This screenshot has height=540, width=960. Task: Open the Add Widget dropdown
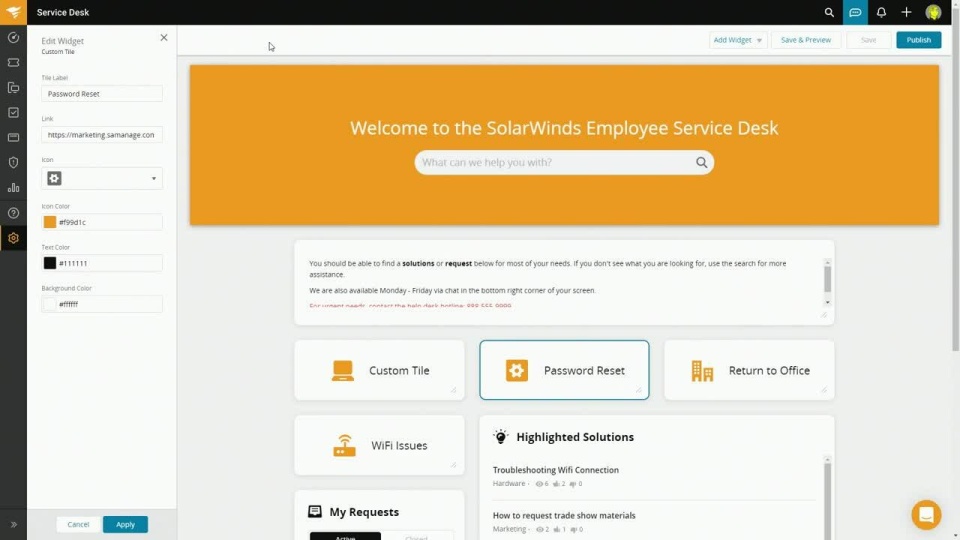point(738,40)
